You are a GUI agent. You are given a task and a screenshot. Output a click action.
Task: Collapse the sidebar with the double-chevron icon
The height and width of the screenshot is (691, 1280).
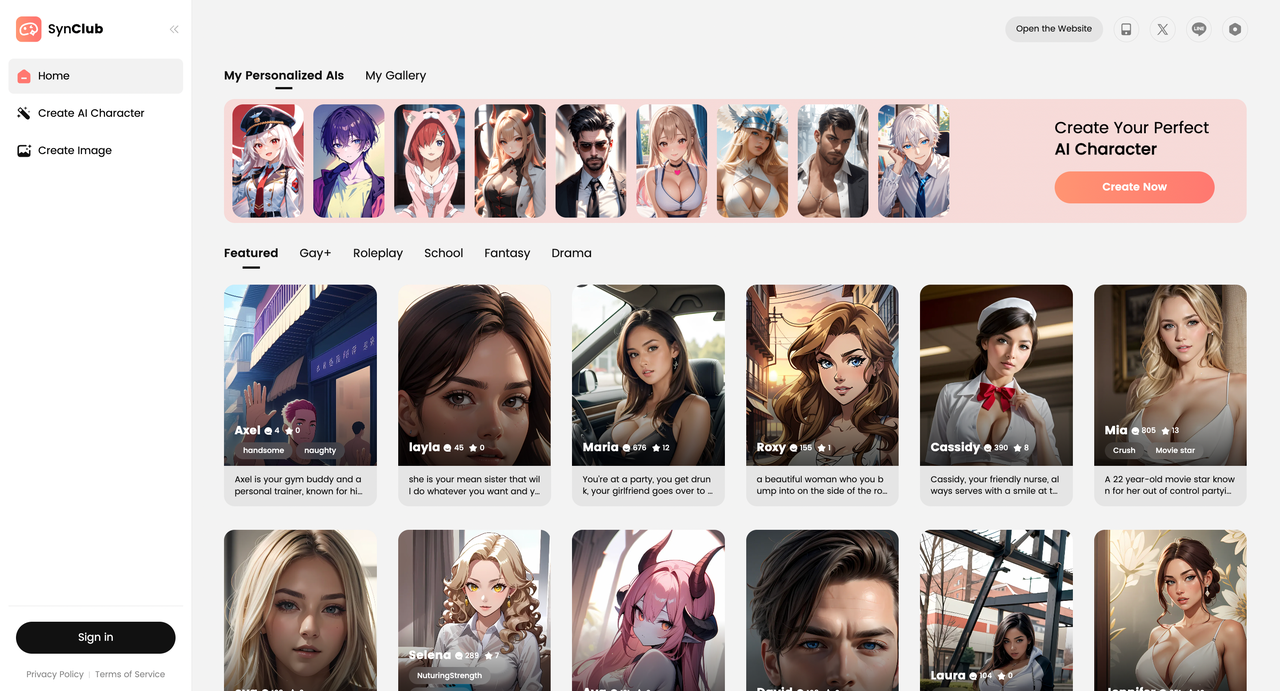pyautogui.click(x=174, y=29)
